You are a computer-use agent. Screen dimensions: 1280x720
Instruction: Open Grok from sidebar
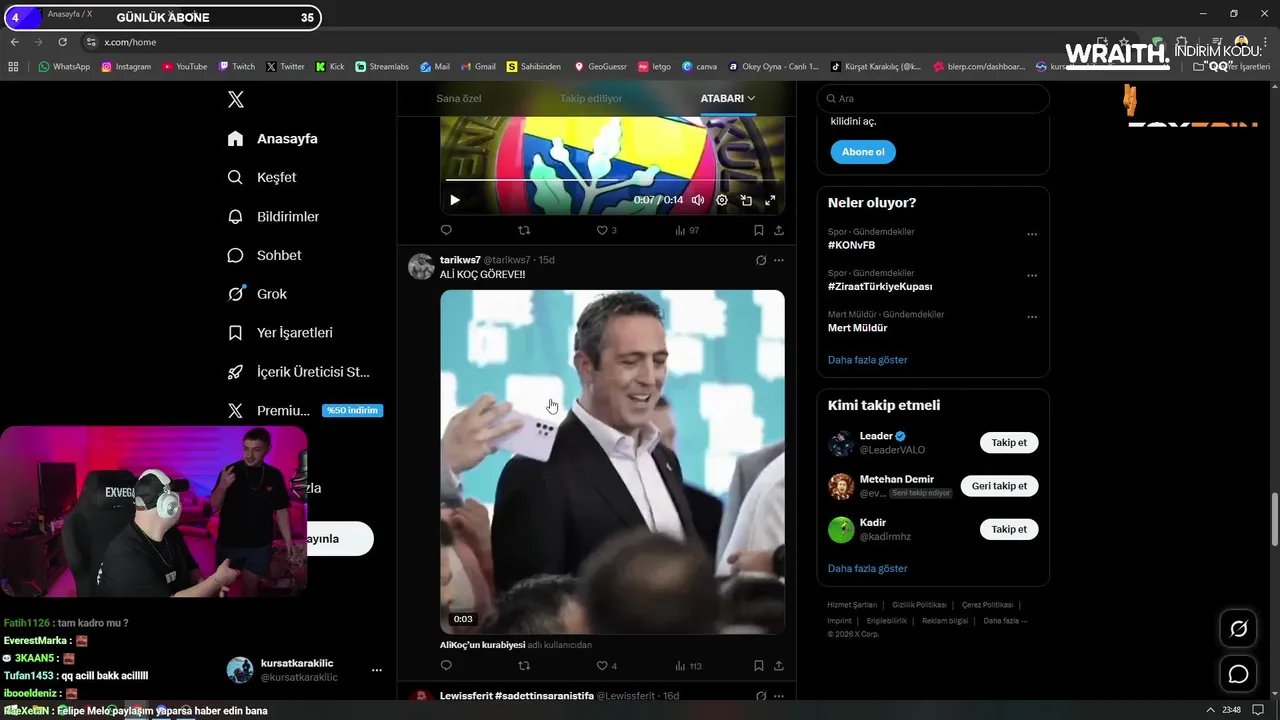(x=257, y=294)
